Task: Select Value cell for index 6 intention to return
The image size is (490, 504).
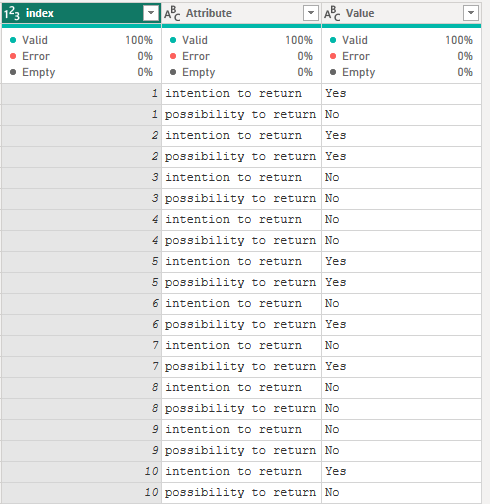Action: point(401,304)
